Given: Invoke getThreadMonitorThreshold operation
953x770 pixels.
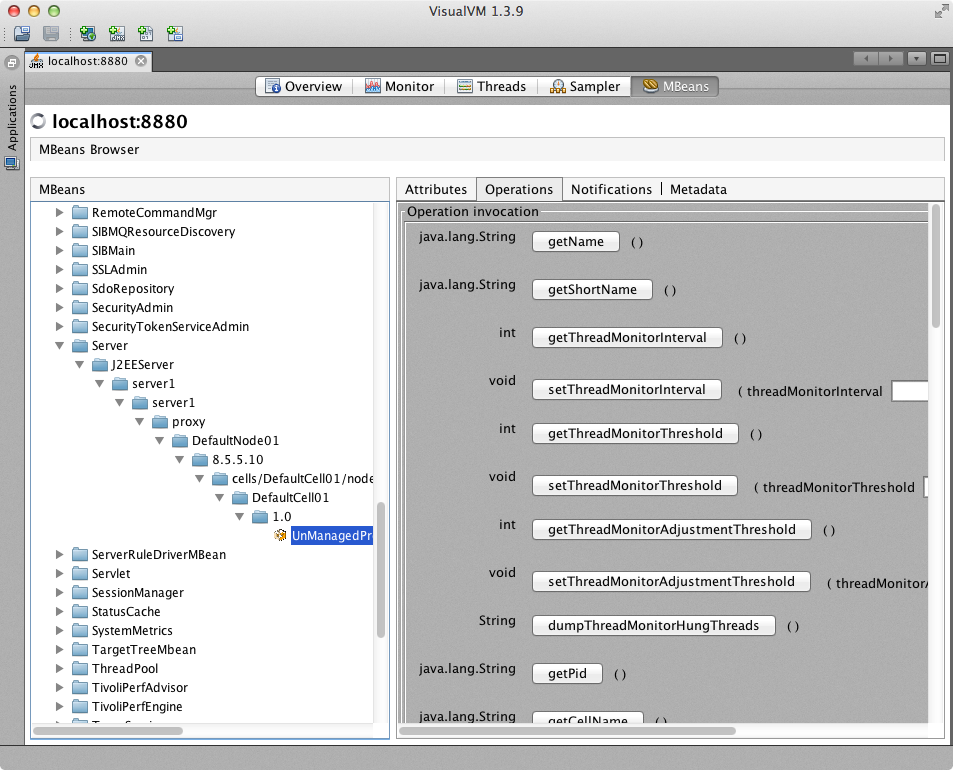Looking at the screenshot, I should 635,433.
